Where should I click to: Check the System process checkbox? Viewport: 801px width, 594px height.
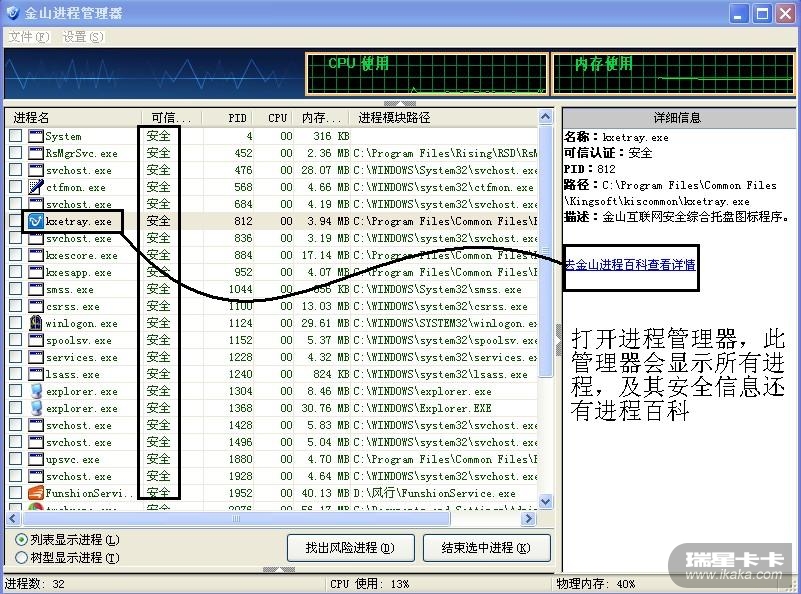16,136
